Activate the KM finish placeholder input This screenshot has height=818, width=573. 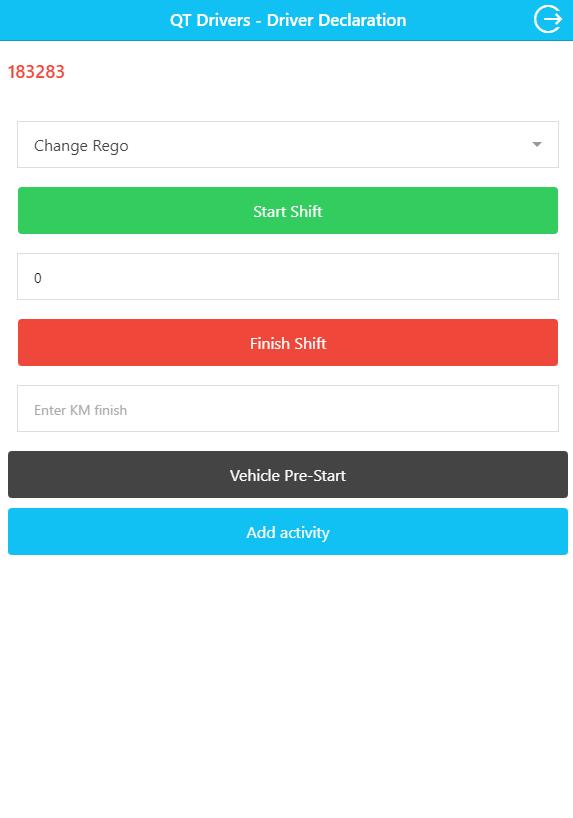pos(288,408)
